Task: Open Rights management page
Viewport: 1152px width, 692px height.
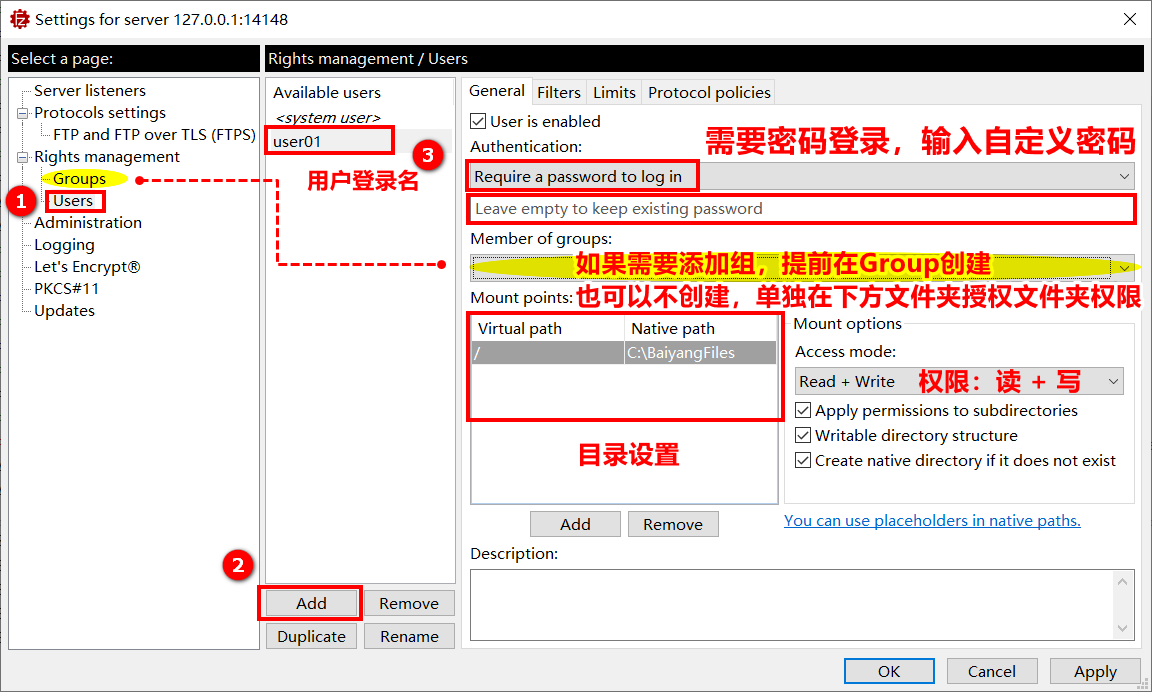Action: pyautogui.click(x=107, y=156)
